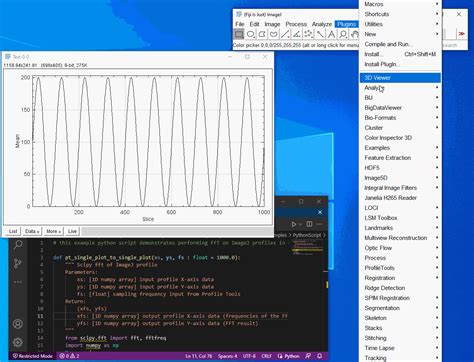Choose Compile and Run... menu entry
The image size is (474, 362).
(x=400, y=44)
